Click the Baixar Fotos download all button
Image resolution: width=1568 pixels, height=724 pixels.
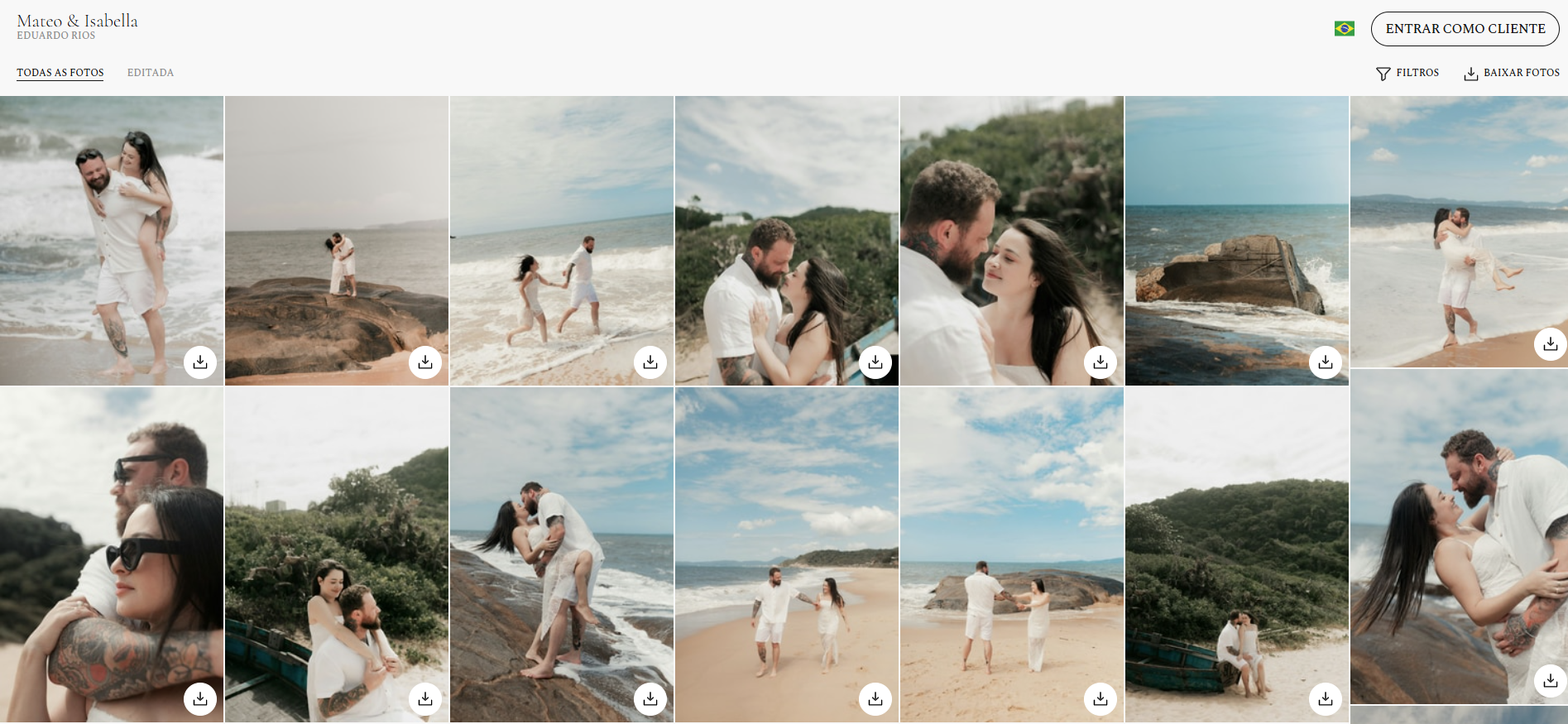tap(1512, 73)
